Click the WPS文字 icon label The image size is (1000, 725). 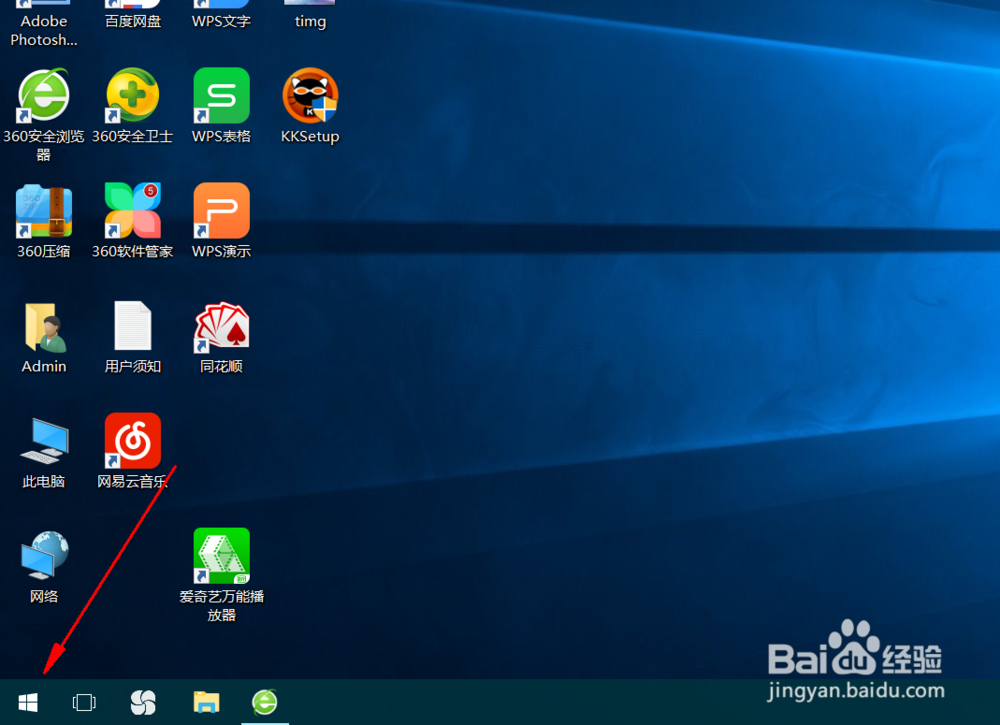(x=221, y=21)
